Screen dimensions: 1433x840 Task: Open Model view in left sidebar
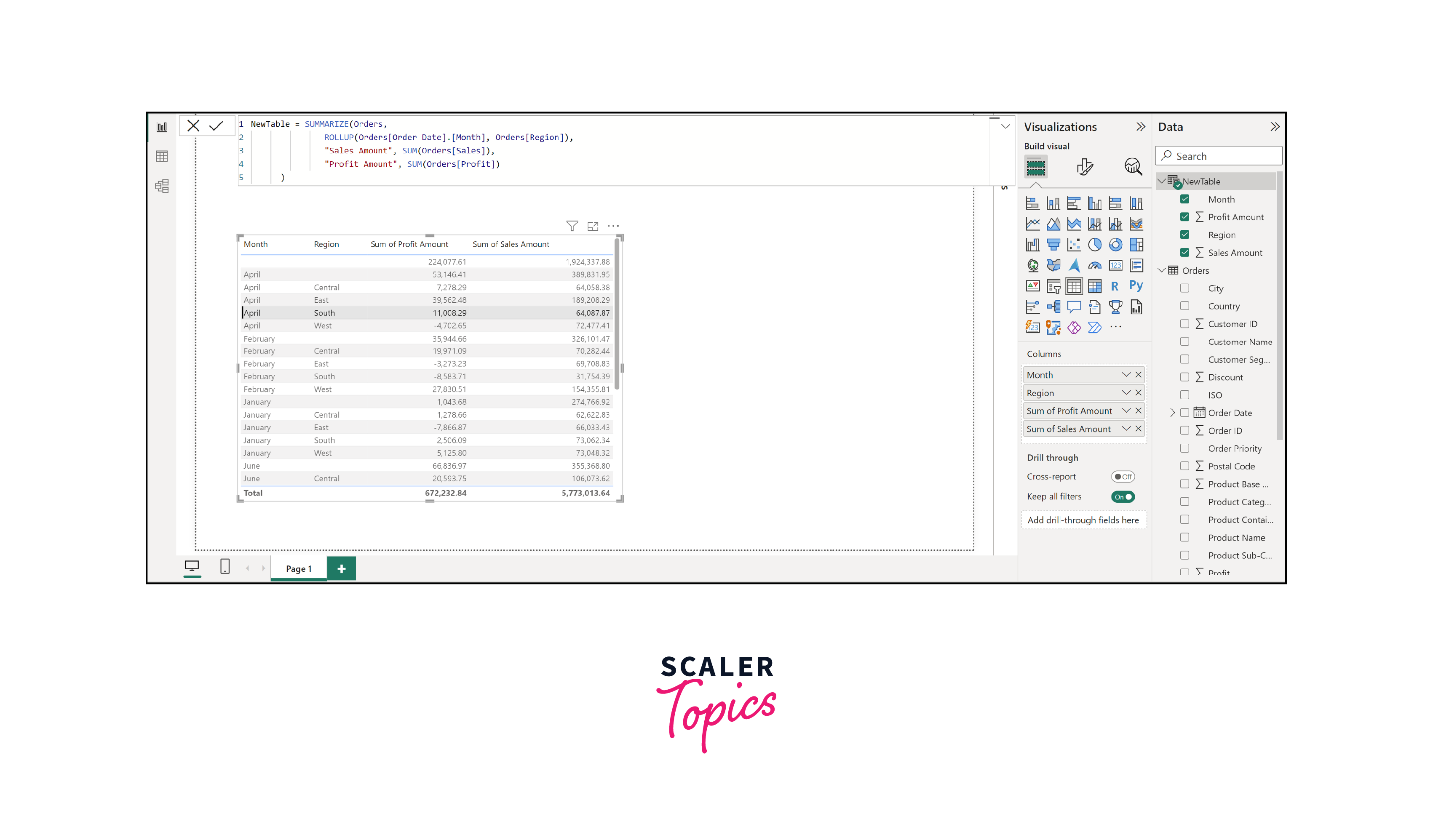162,187
